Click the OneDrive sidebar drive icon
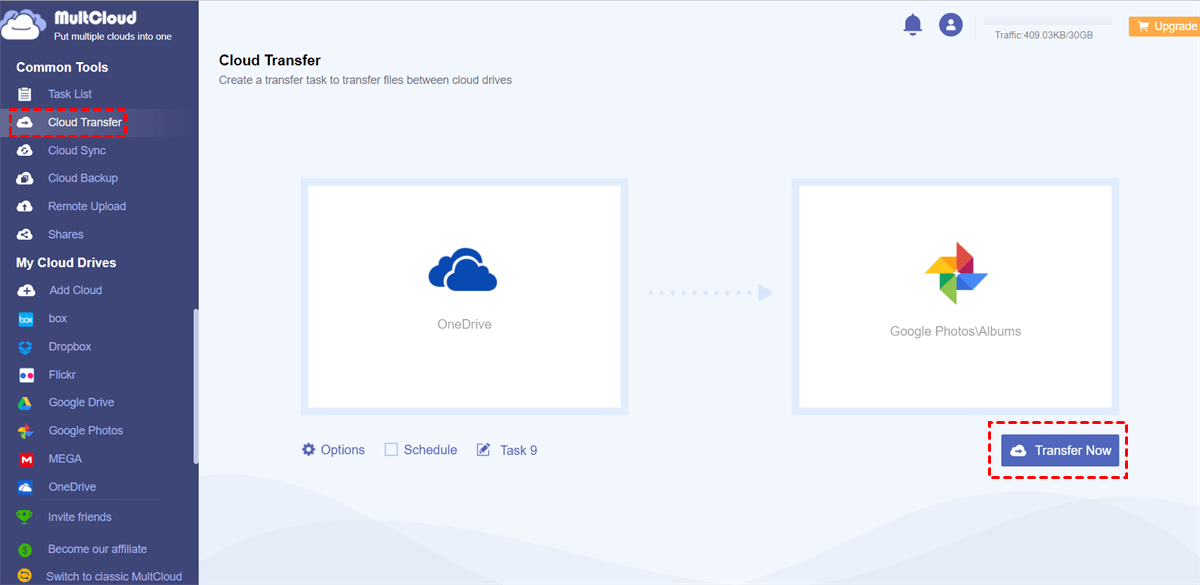 [x=26, y=487]
